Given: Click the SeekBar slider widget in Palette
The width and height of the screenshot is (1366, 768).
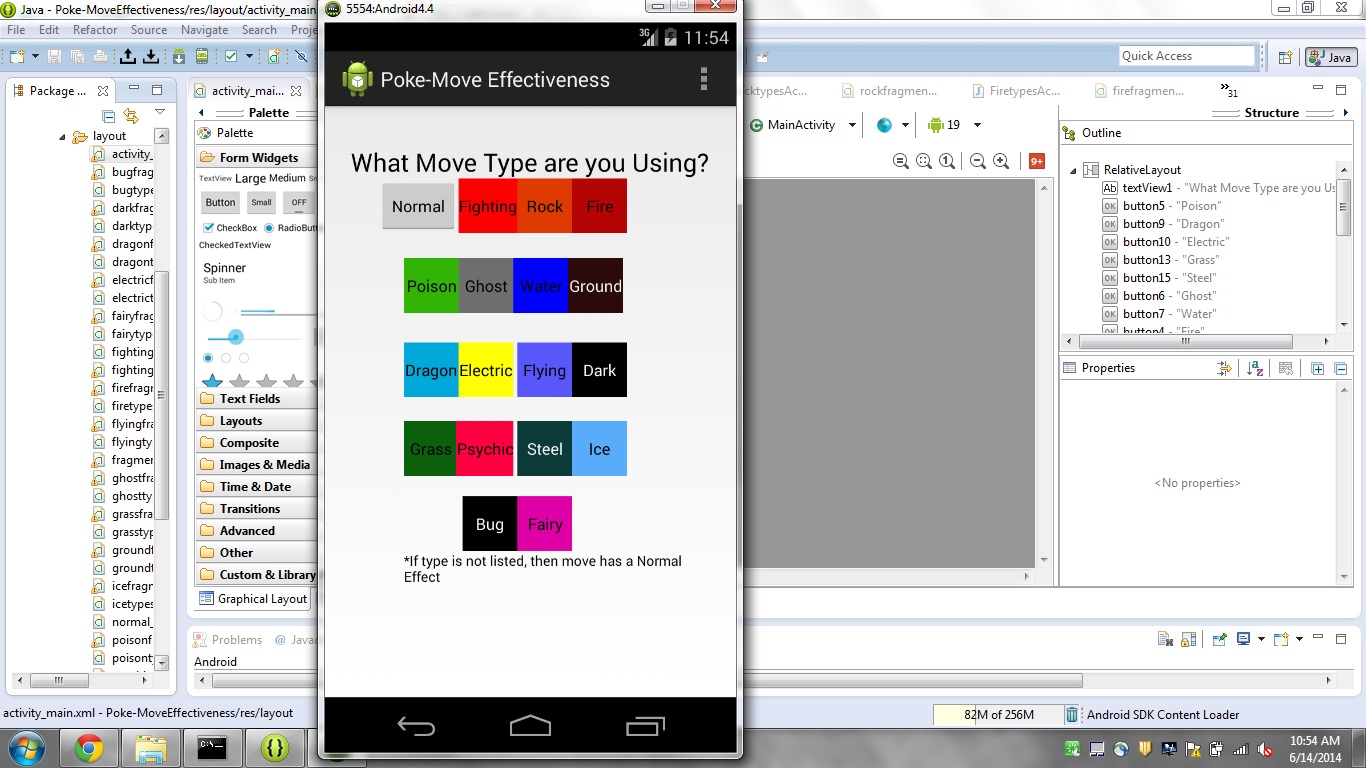Looking at the screenshot, I should tap(256, 338).
